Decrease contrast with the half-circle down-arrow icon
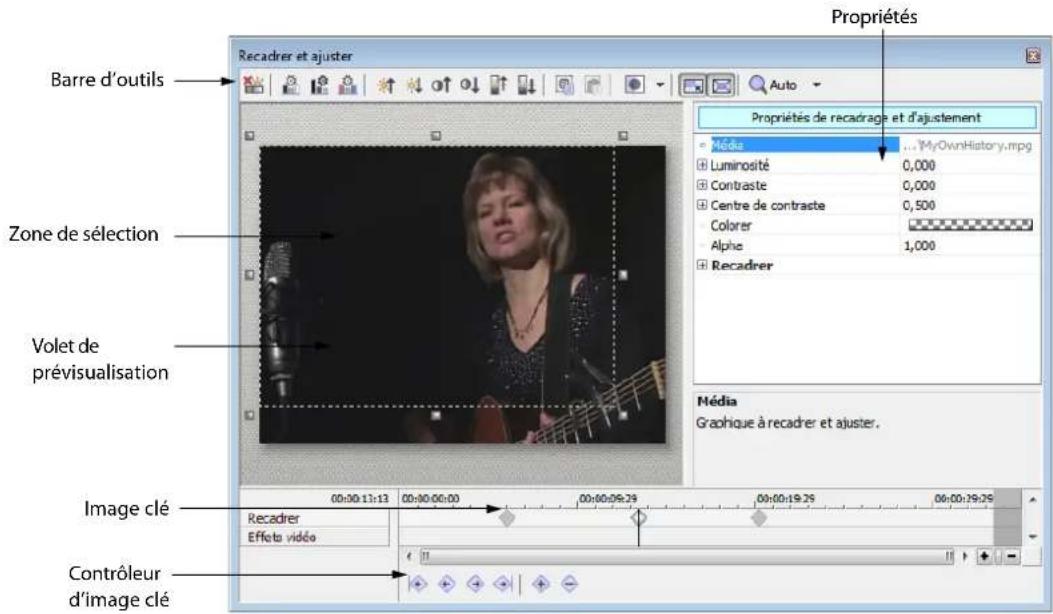 pyautogui.click(x=469, y=85)
